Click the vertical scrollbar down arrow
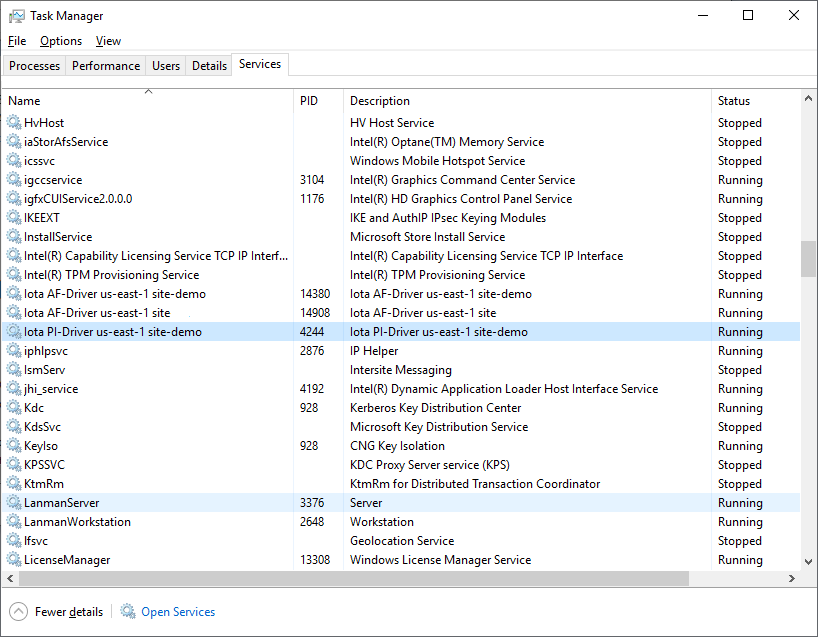 pos(809,562)
